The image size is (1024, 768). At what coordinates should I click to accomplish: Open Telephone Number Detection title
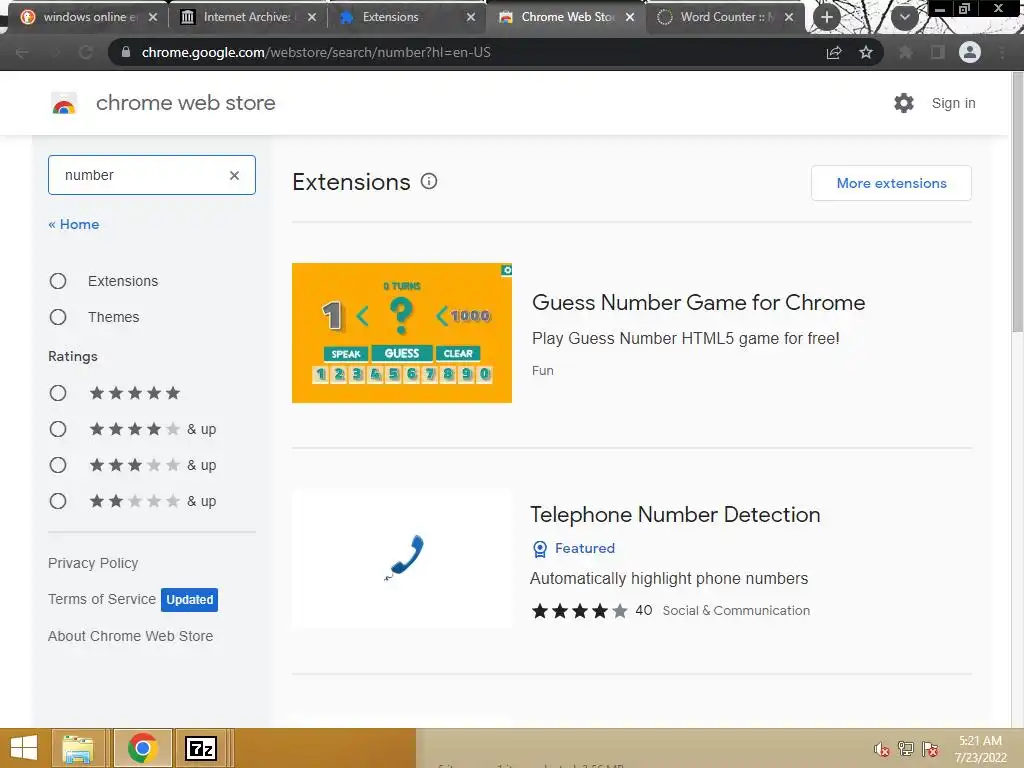pyautogui.click(x=675, y=515)
